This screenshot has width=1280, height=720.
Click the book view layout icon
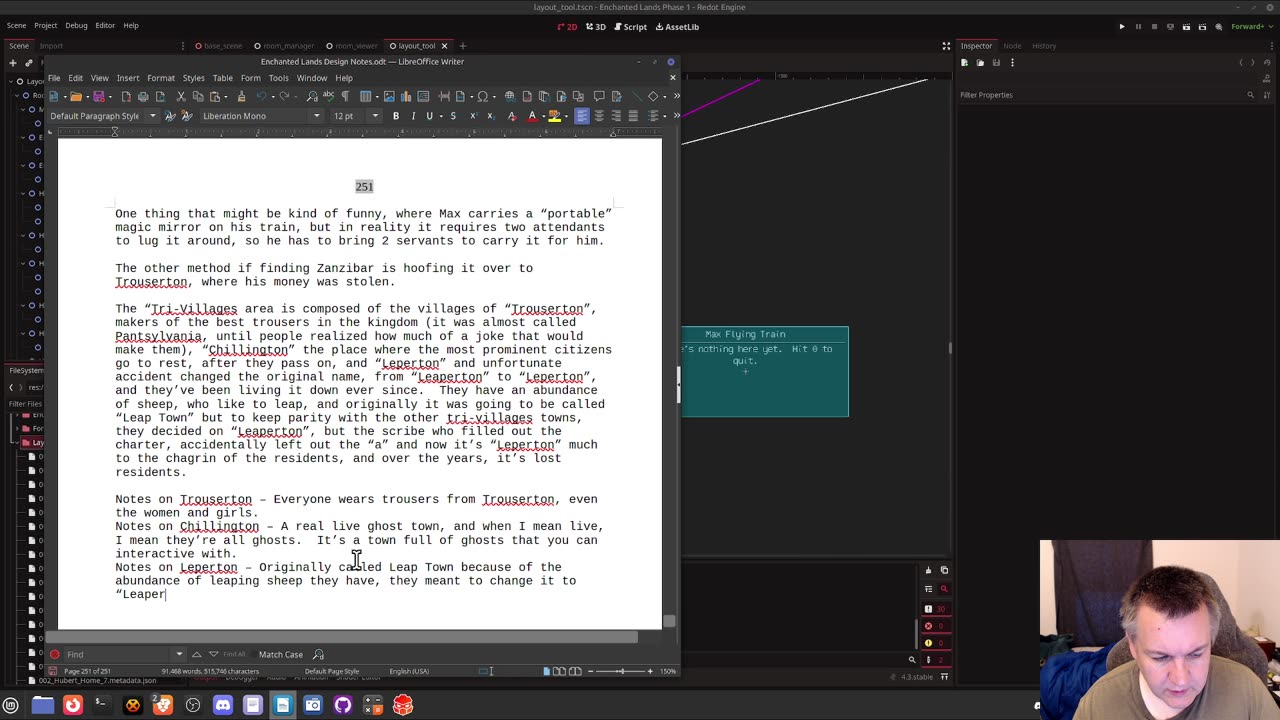(x=573, y=671)
